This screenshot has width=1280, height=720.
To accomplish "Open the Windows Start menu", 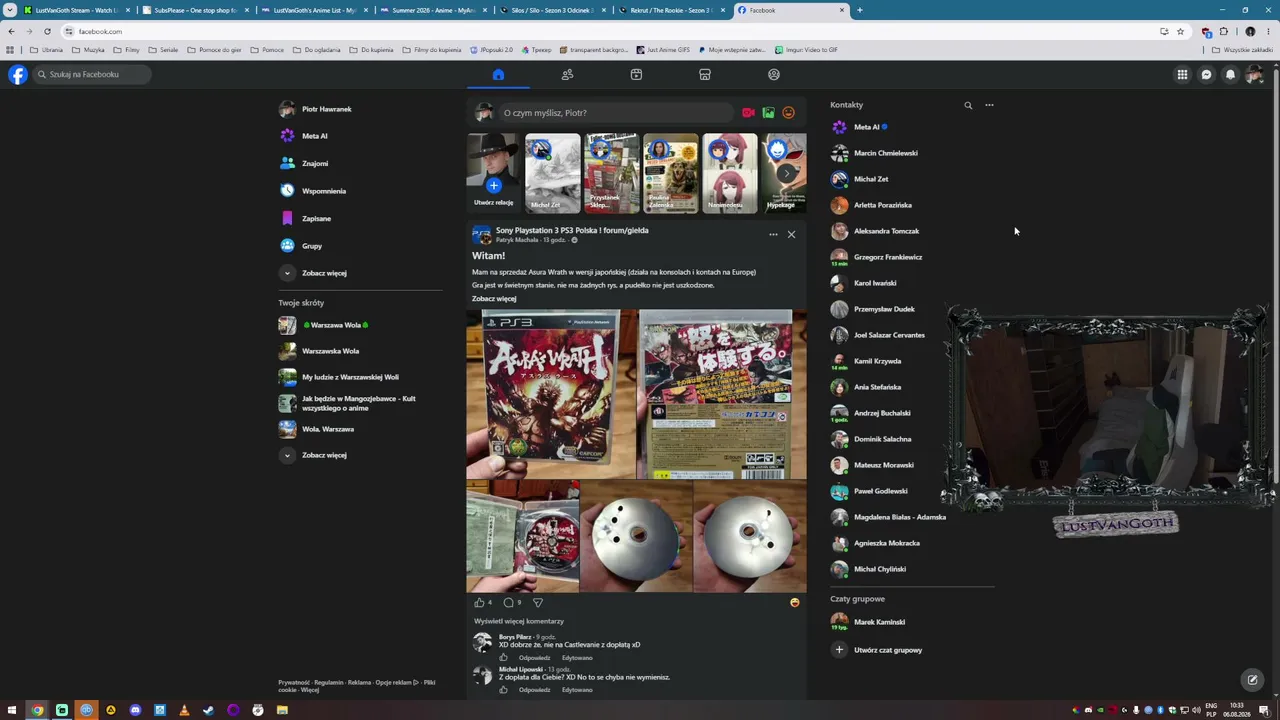I will [x=12, y=710].
